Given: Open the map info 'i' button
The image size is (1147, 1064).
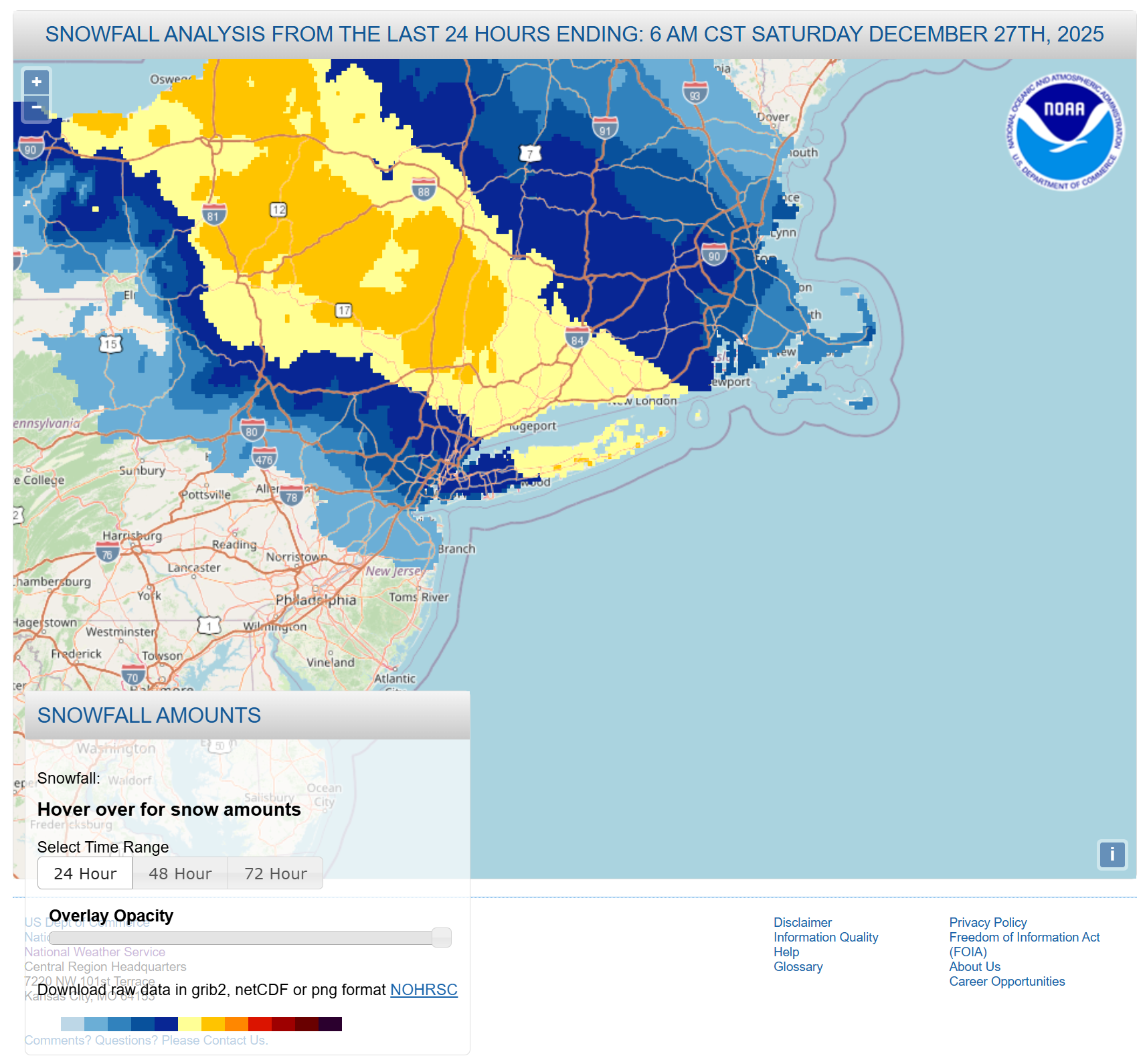Looking at the screenshot, I should 1112,855.
